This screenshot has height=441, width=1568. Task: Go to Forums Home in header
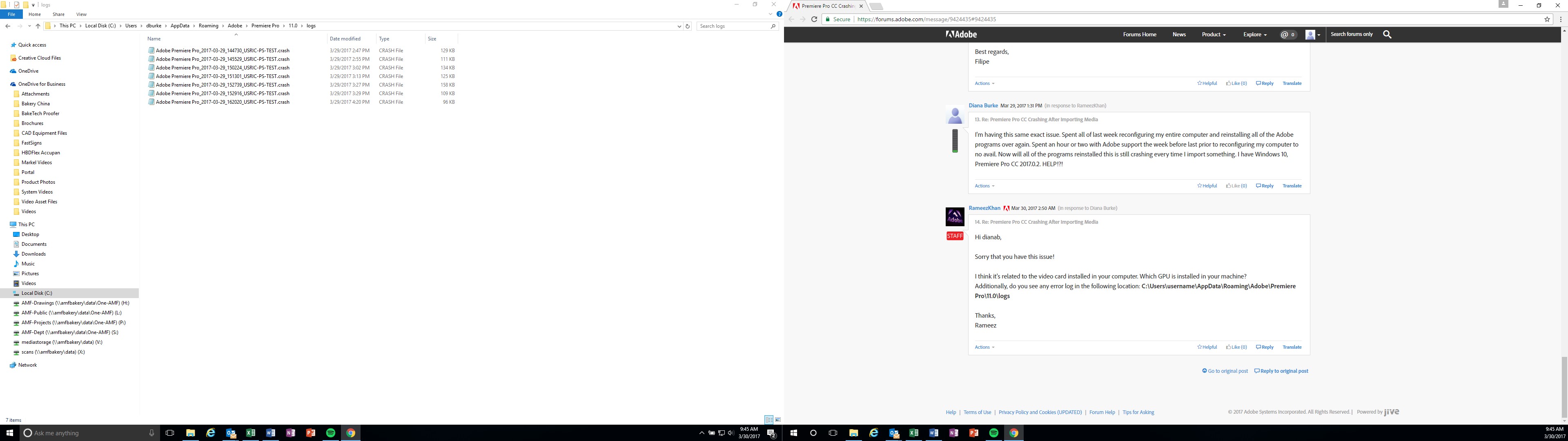[x=1140, y=35]
